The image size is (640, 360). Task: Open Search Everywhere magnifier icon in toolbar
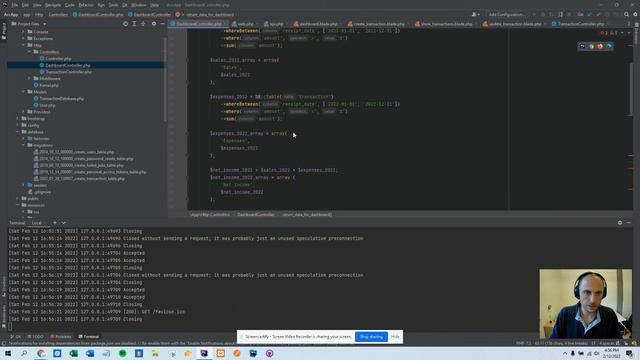click(x=626, y=14)
